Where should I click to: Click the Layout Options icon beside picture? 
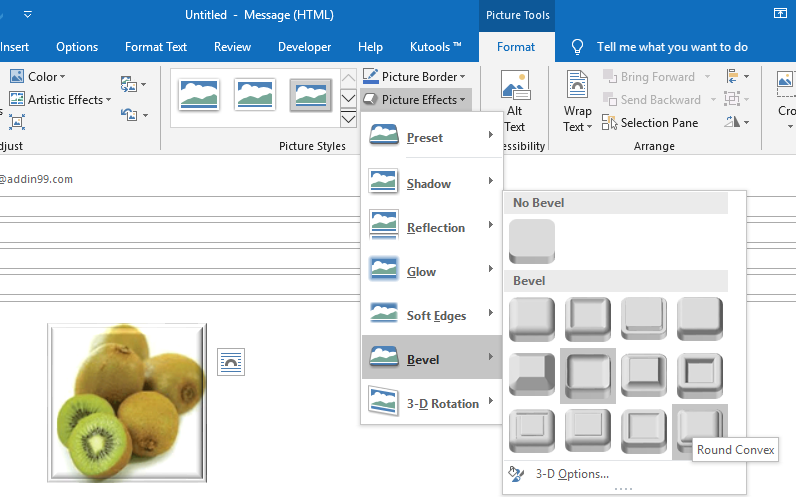pyautogui.click(x=231, y=362)
